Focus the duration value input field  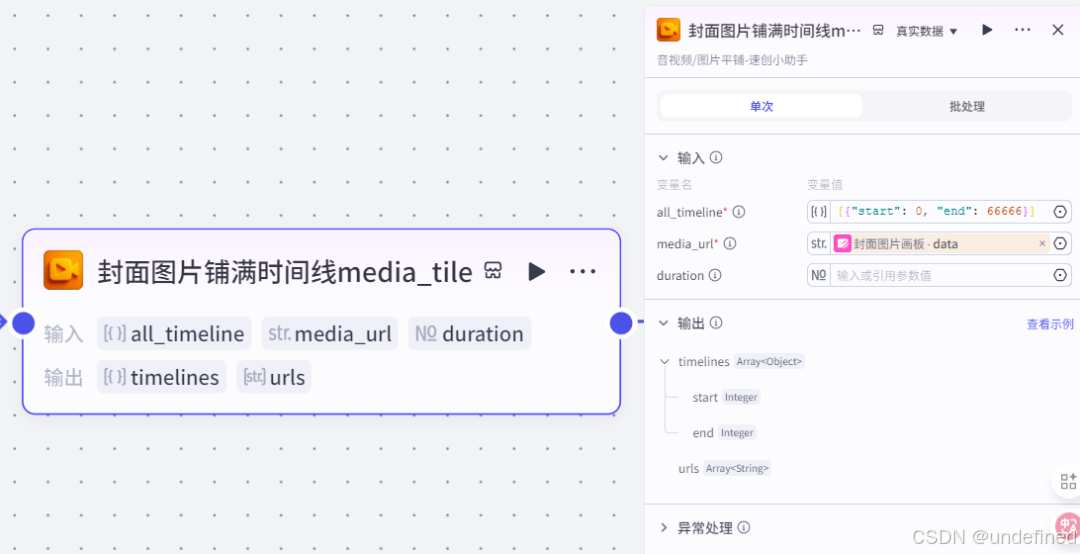(939, 276)
